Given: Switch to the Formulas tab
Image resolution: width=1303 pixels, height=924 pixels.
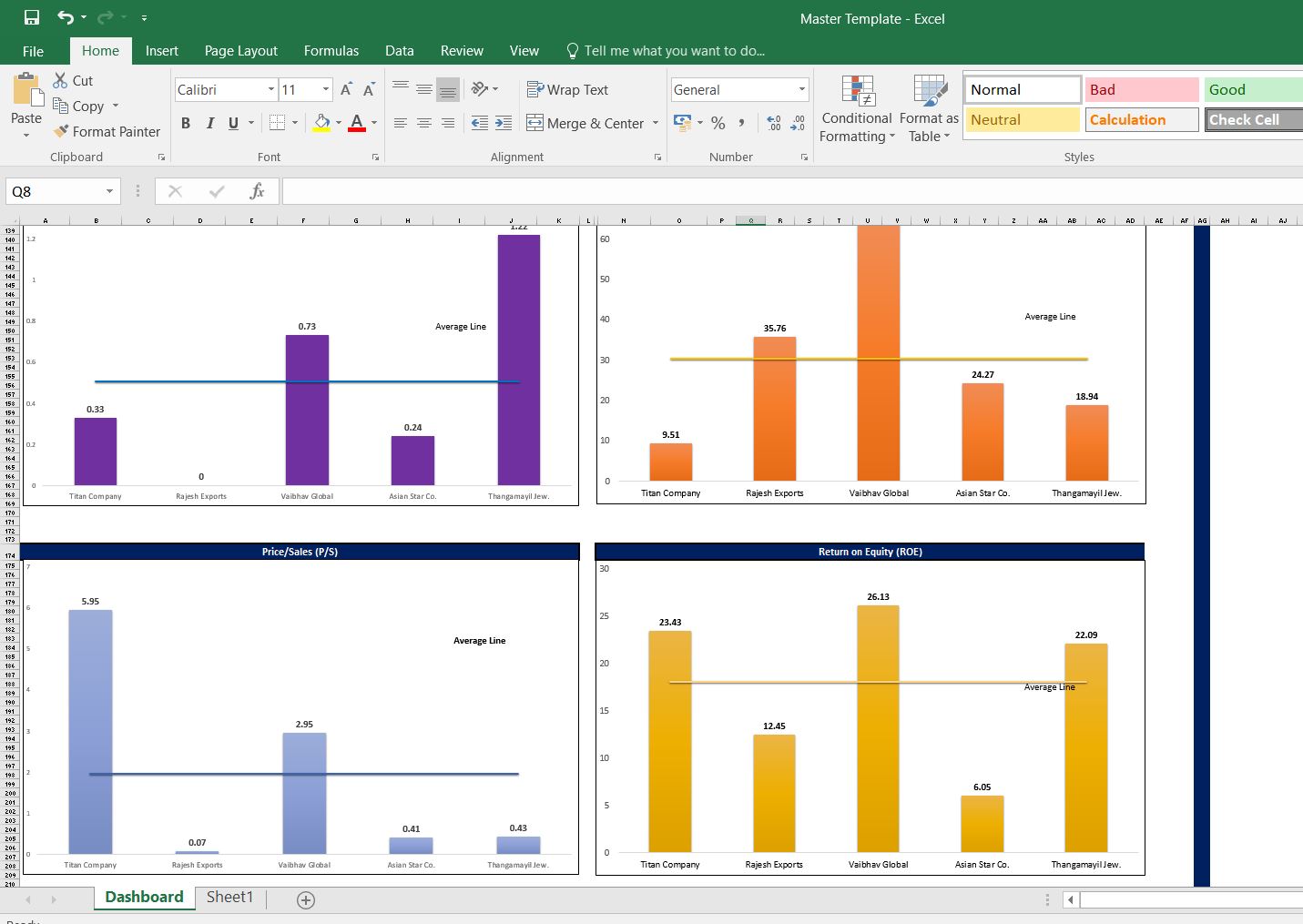Looking at the screenshot, I should (x=331, y=51).
